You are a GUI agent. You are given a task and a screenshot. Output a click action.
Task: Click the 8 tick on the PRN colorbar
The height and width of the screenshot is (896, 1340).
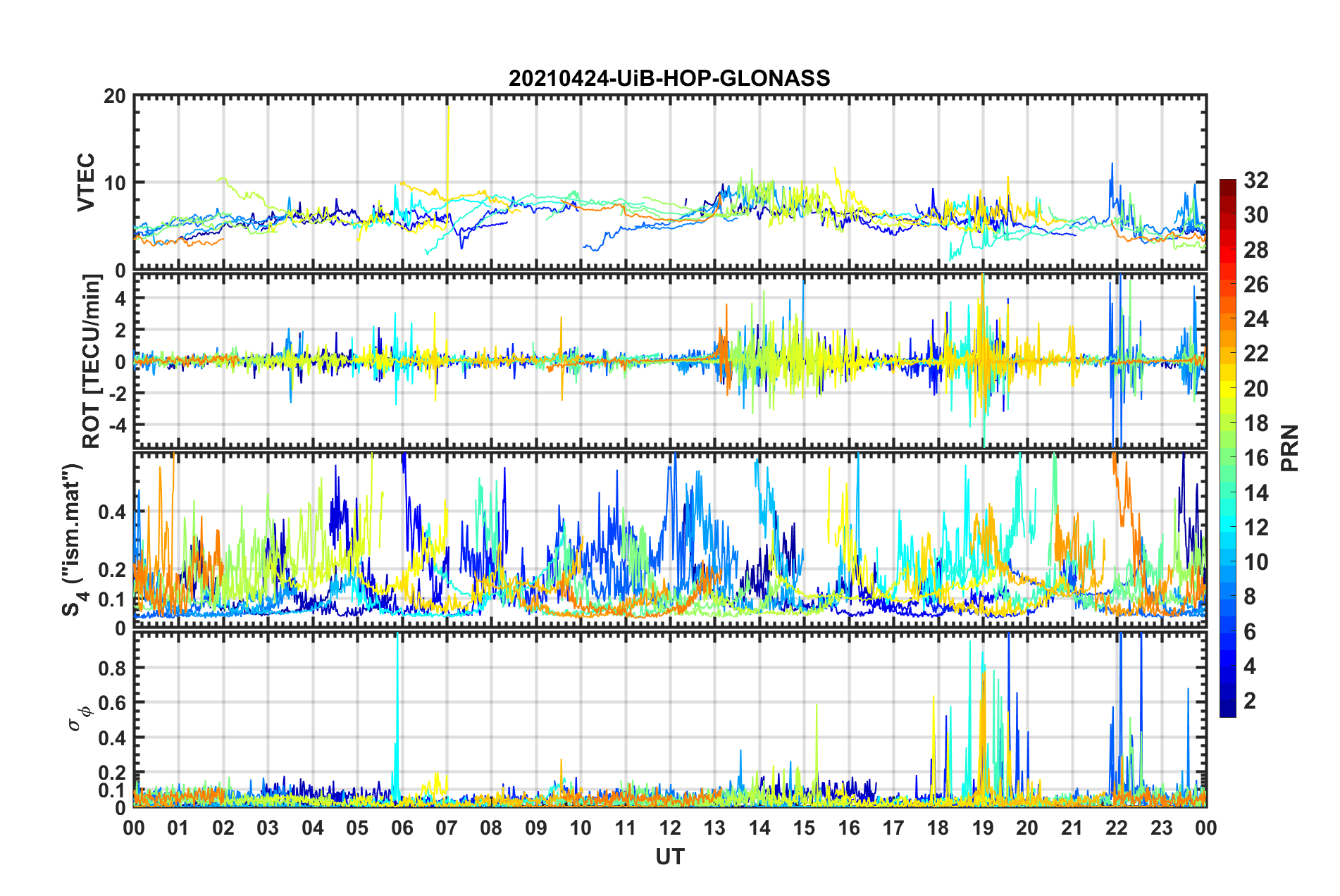pos(1250,597)
